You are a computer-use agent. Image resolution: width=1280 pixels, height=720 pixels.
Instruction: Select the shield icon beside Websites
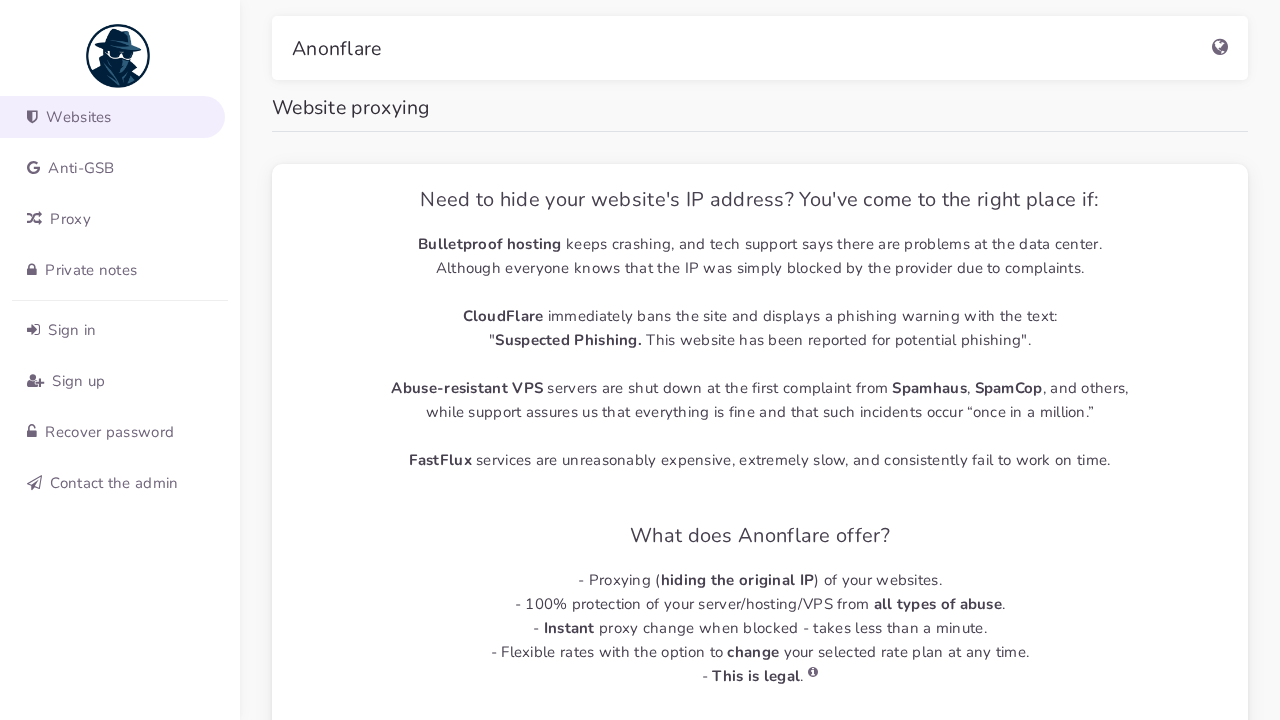(x=33, y=117)
